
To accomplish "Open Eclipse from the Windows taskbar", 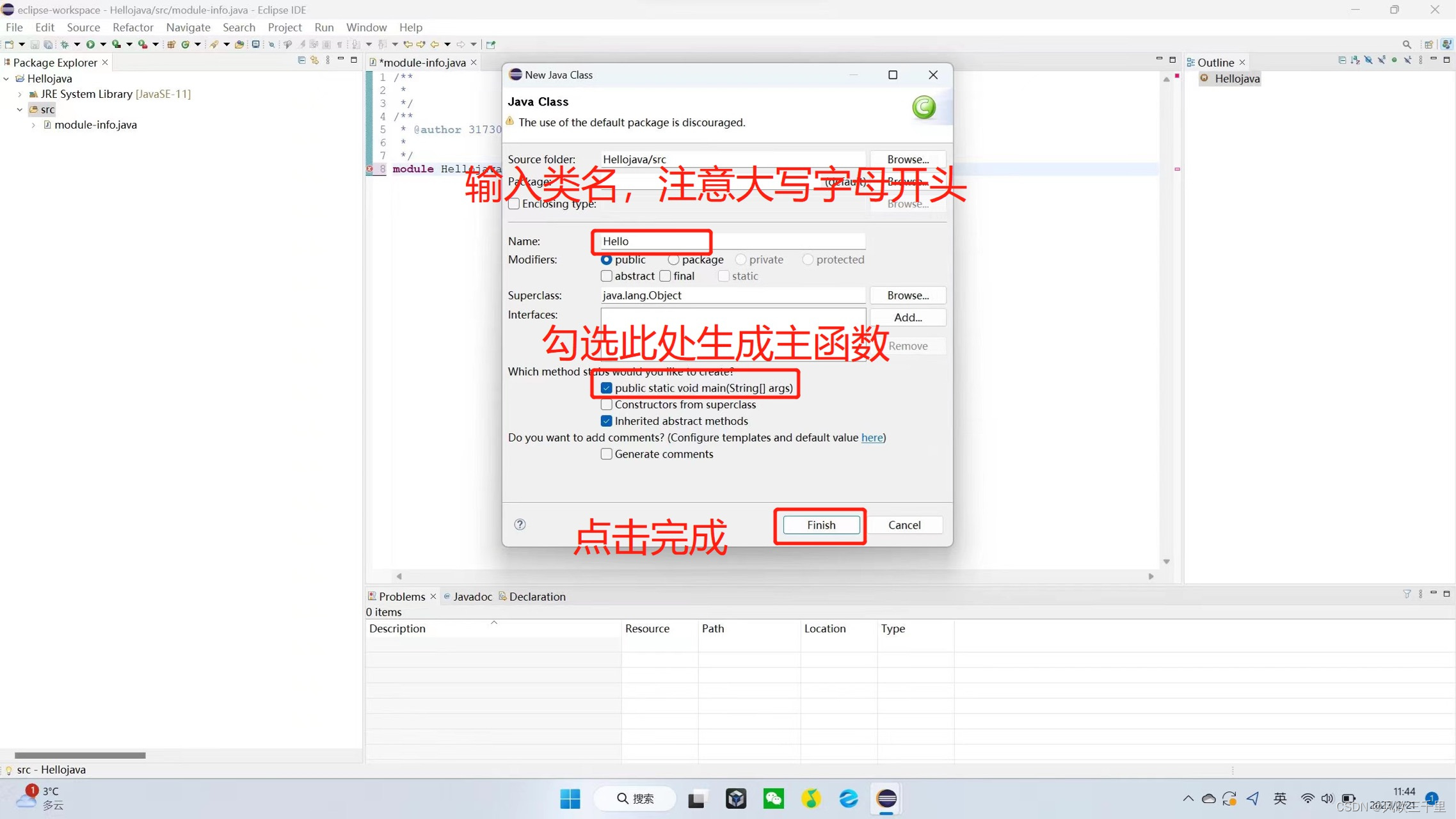I will 886,799.
